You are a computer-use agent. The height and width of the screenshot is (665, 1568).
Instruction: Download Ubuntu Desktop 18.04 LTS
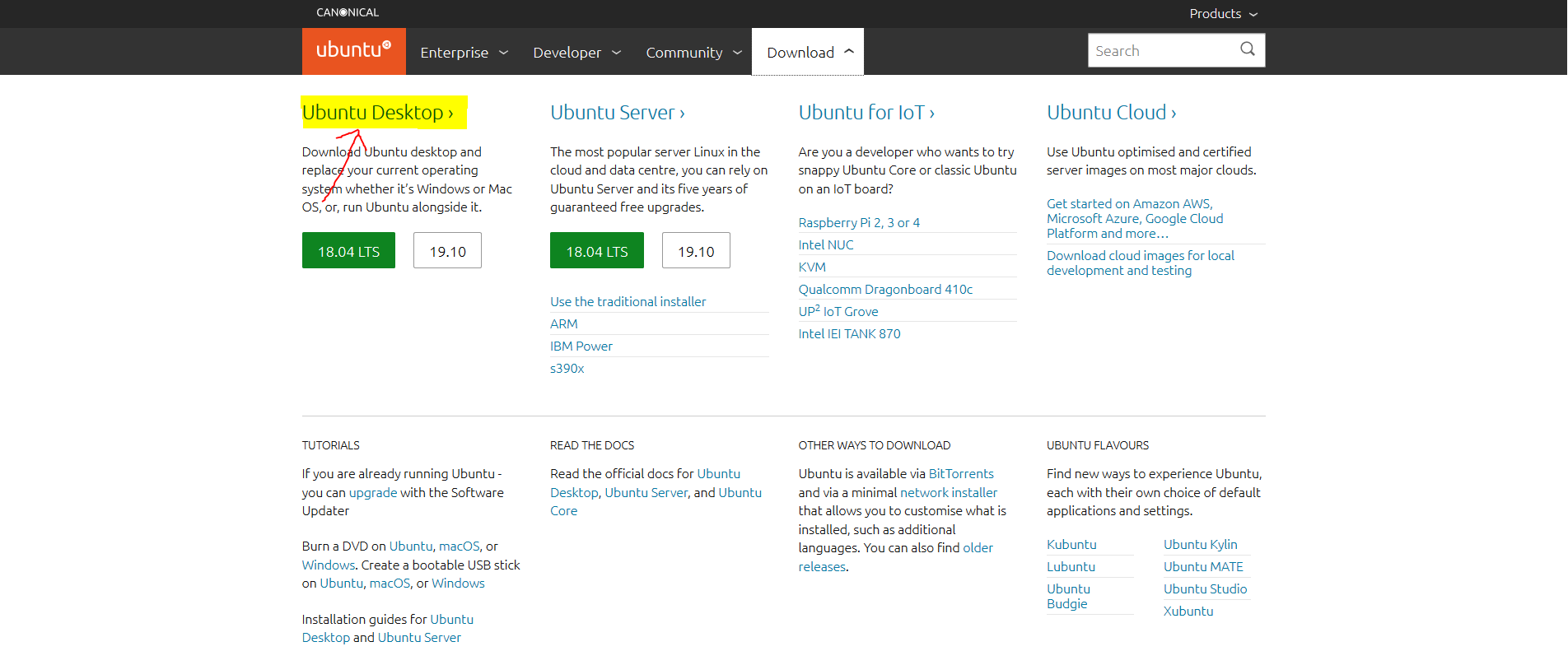(x=348, y=251)
